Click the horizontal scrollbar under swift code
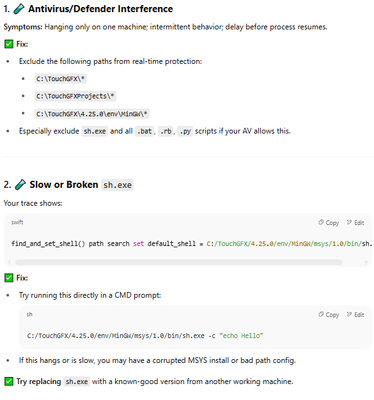The image size is (374, 400). pyautogui.click(x=179, y=262)
